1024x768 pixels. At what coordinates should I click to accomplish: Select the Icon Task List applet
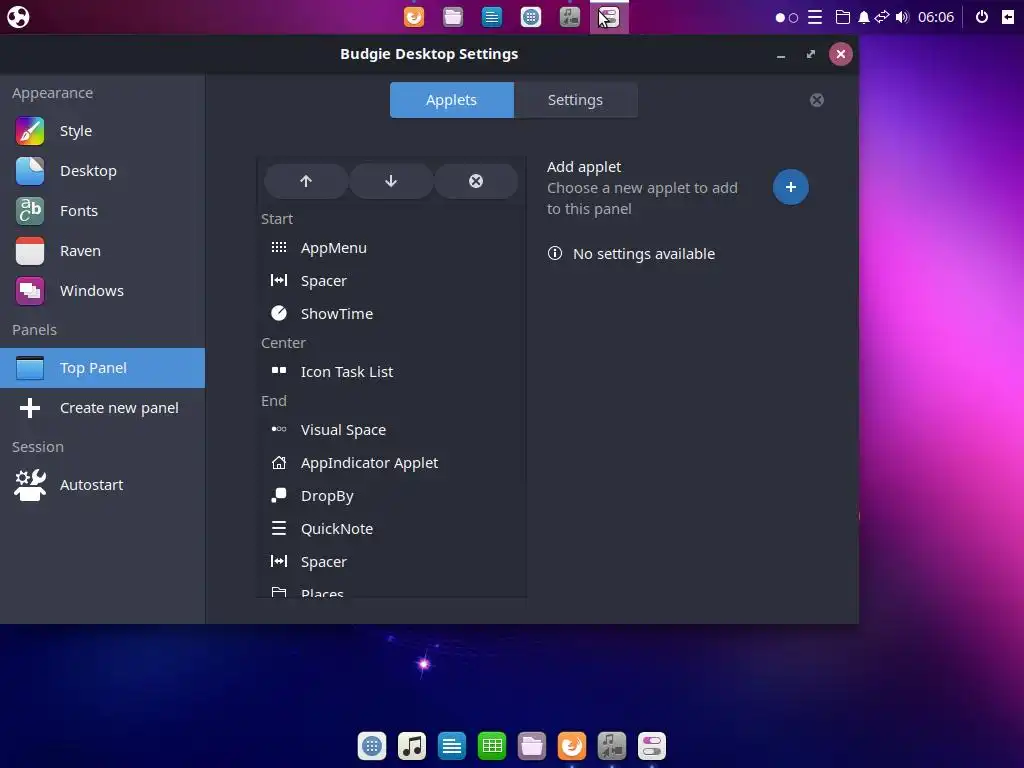click(x=391, y=372)
